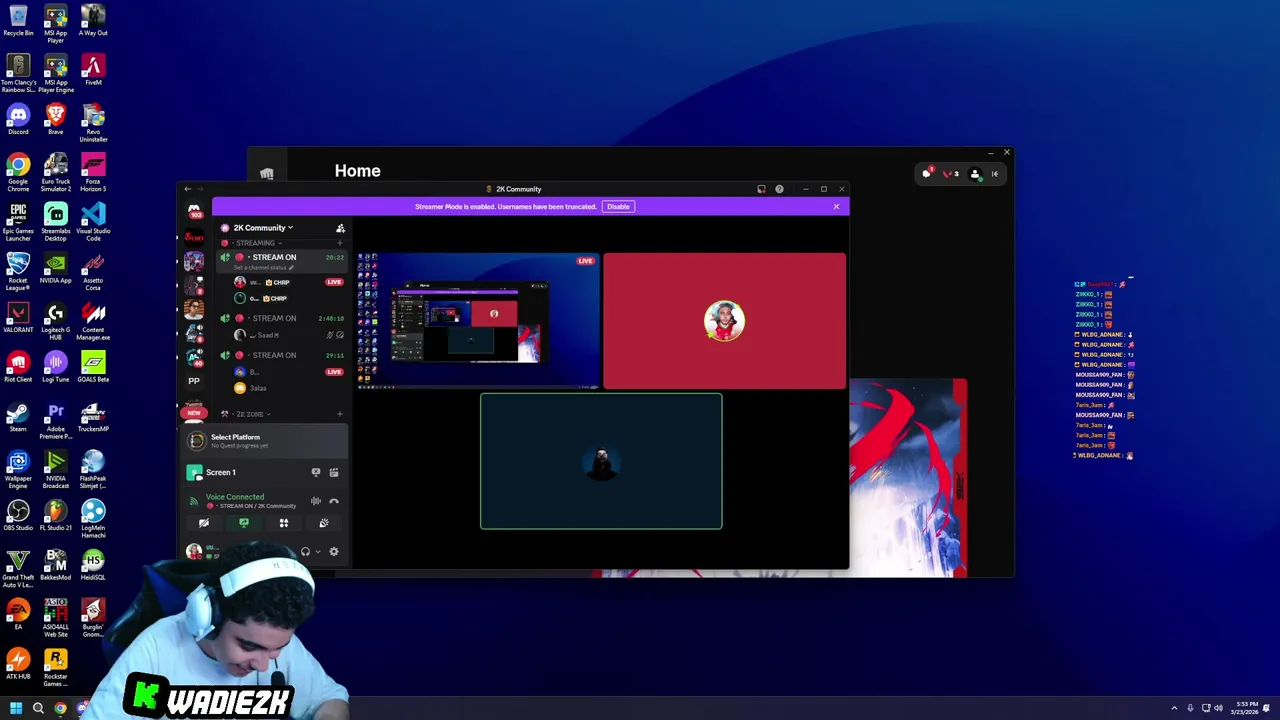
Task: Open Windows taskbar search
Action: coord(38,708)
